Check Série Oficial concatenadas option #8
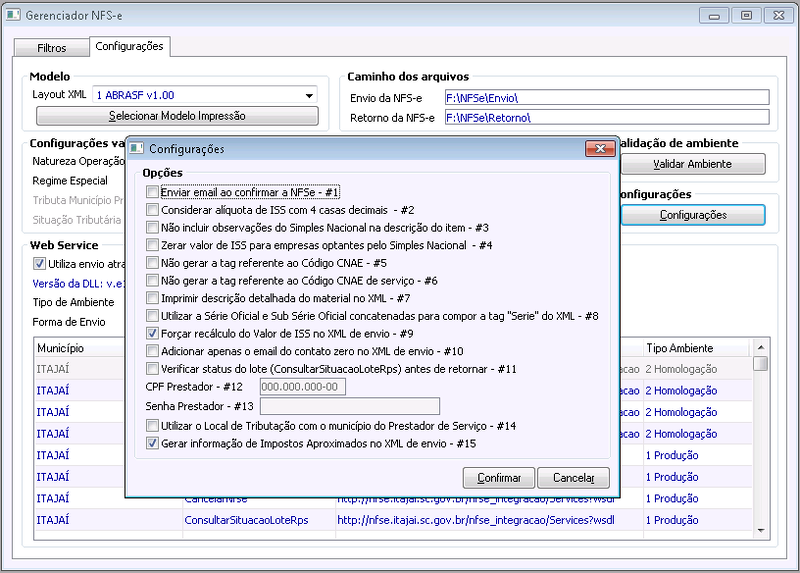The image size is (800, 573). 152,316
